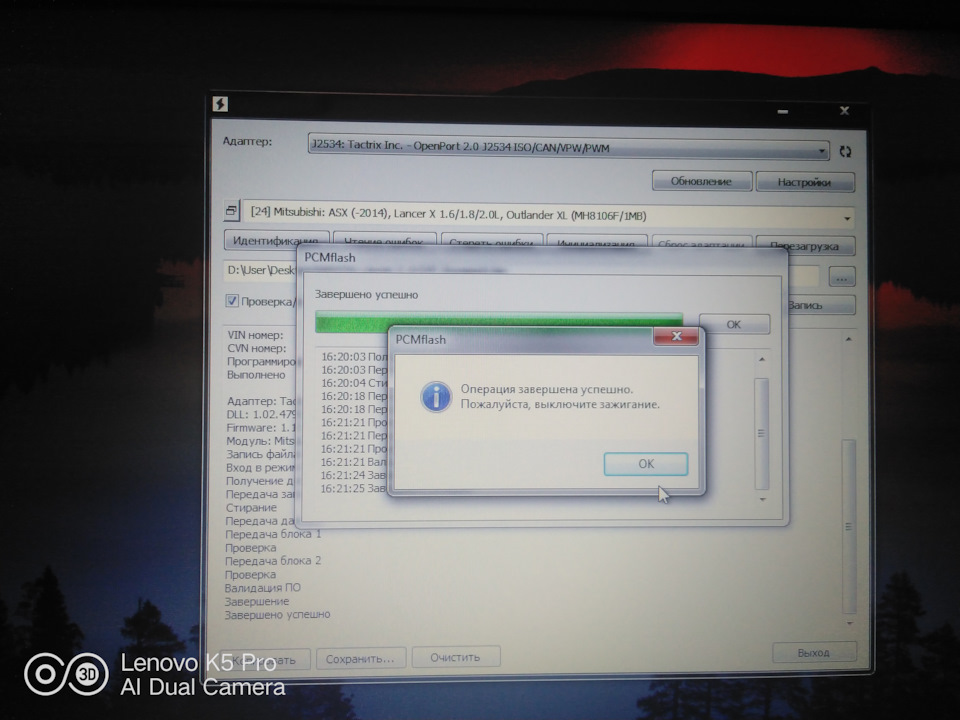Click the blue information icon in dialog
This screenshot has width=960, height=720.
(436, 397)
